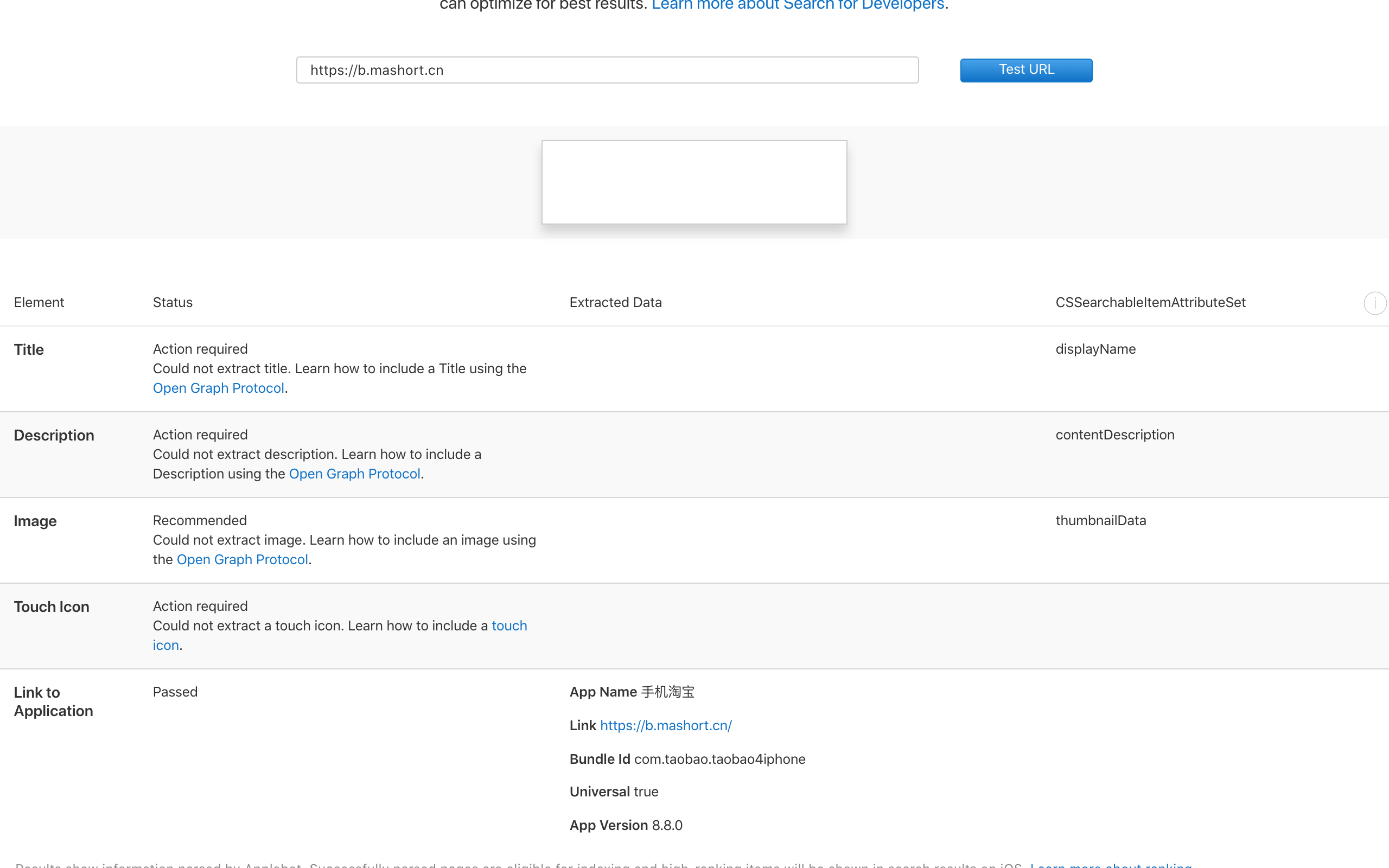Click the empty search result preview box
The height and width of the screenshot is (868, 1389).
[x=693, y=181]
